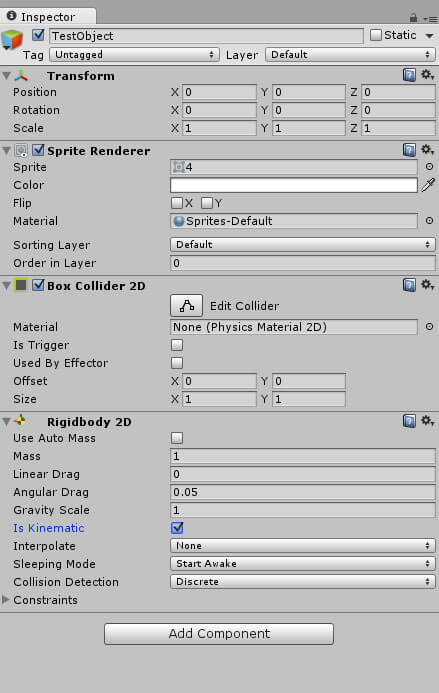Open Rigidbody 2D gear settings menu
439x693 pixels.
point(427,421)
